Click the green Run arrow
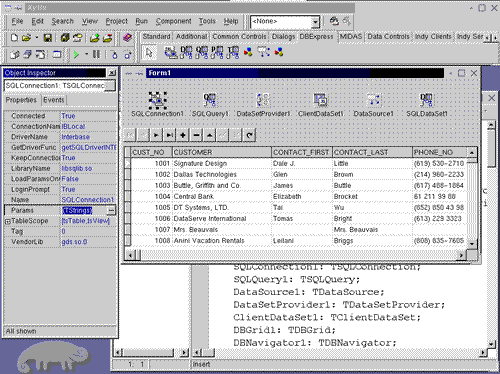The width and height of the screenshot is (500, 374). point(76,54)
